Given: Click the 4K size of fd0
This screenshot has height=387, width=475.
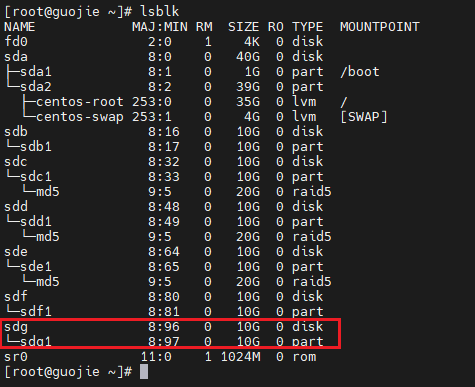Looking at the screenshot, I should click(x=252, y=42).
